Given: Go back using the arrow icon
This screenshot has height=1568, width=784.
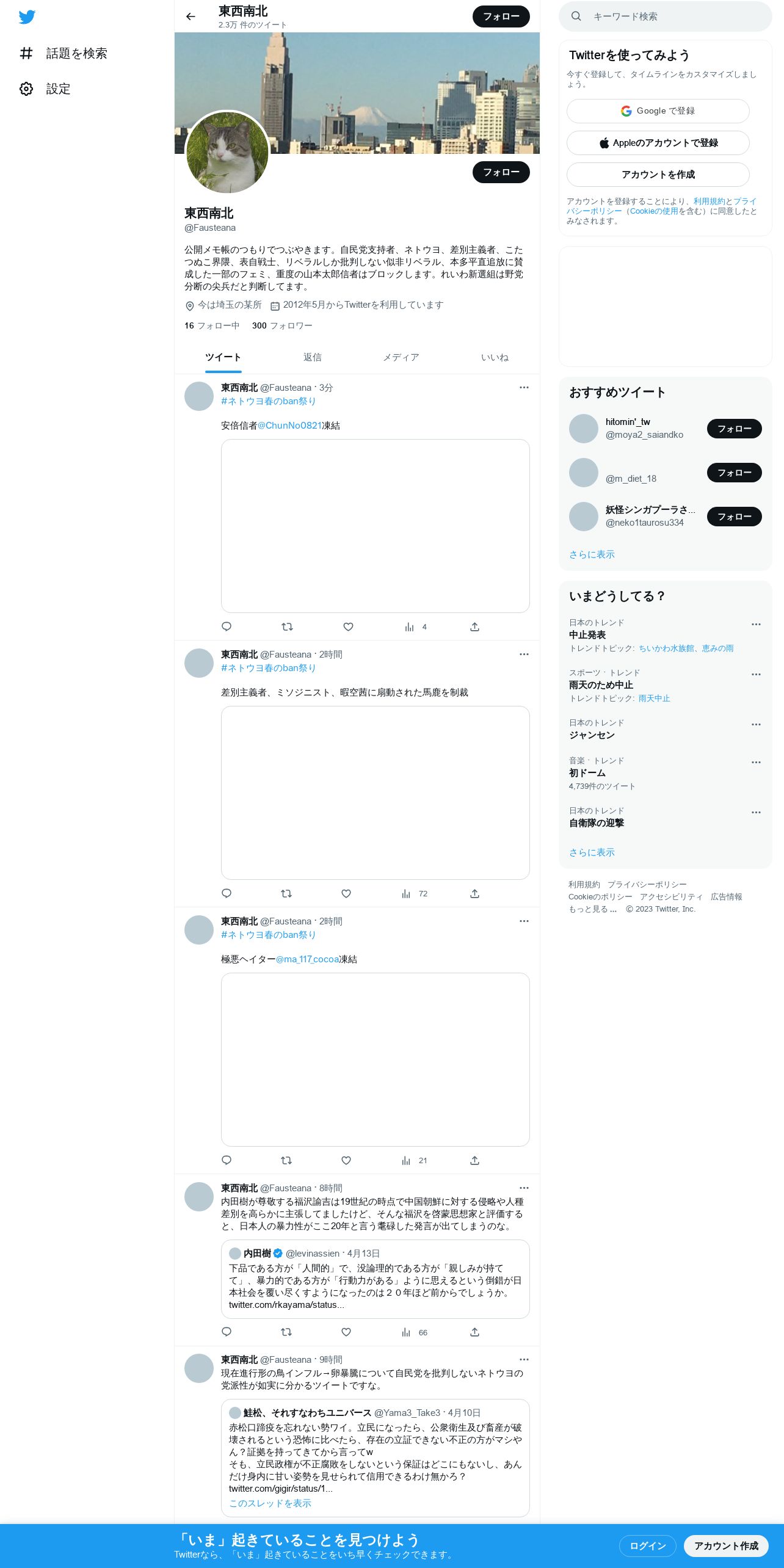Looking at the screenshot, I should (191, 16).
